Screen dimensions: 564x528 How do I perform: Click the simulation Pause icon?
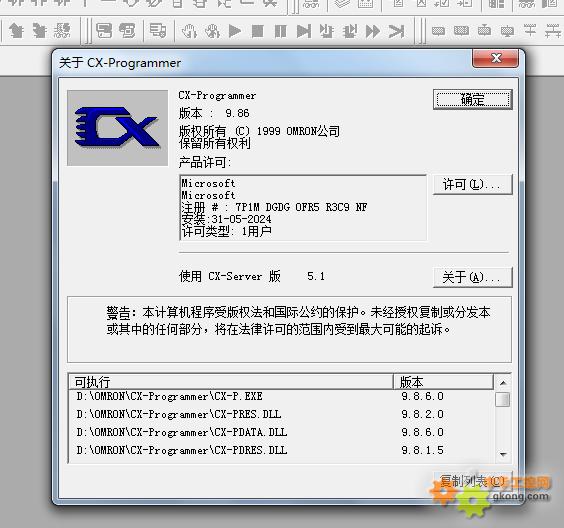(x=280, y=31)
